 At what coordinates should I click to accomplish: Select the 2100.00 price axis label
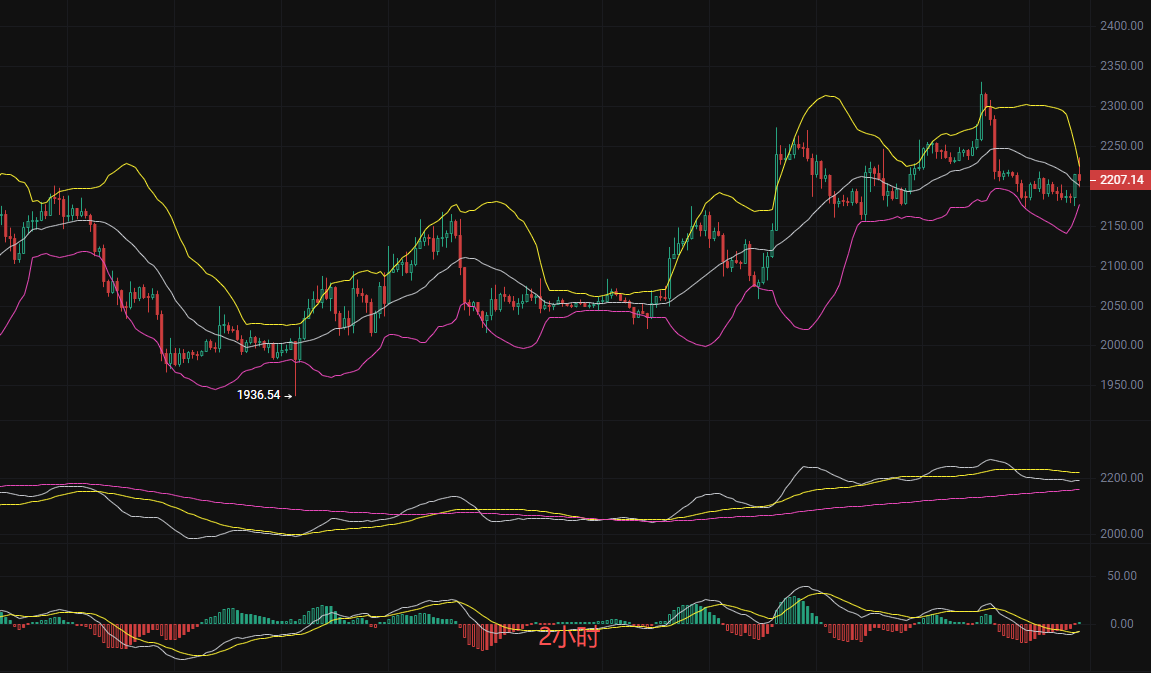[x=1120, y=266]
